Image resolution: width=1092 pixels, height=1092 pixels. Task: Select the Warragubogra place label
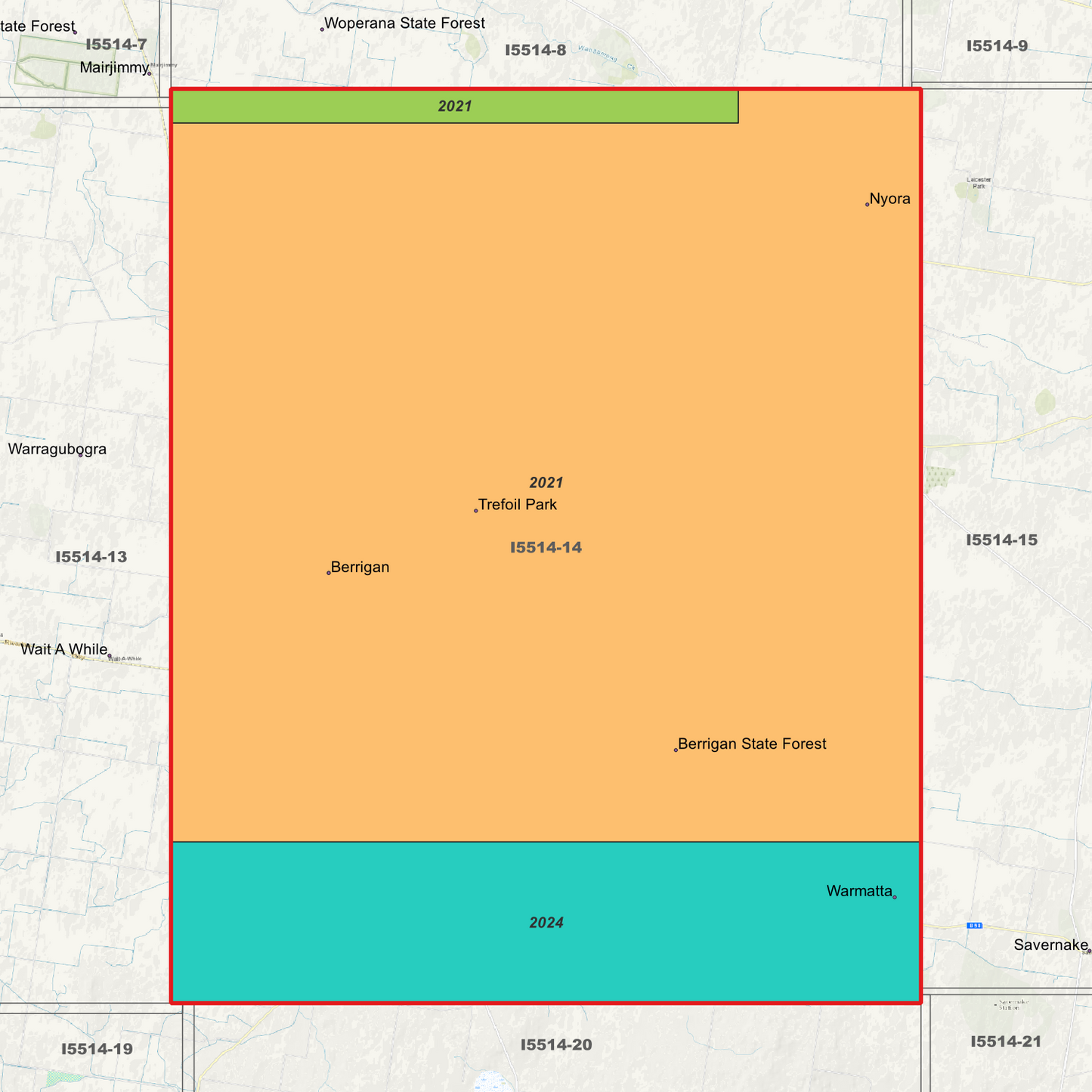(x=57, y=450)
